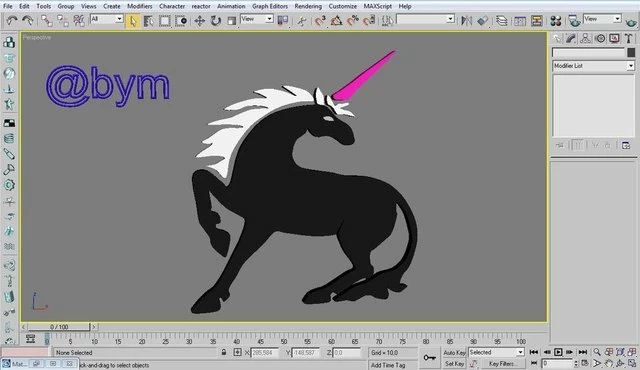Image resolution: width=640 pixels, height=370 pixels.
Task: Open the Layer Manager icon
Action: coord(502,20)
